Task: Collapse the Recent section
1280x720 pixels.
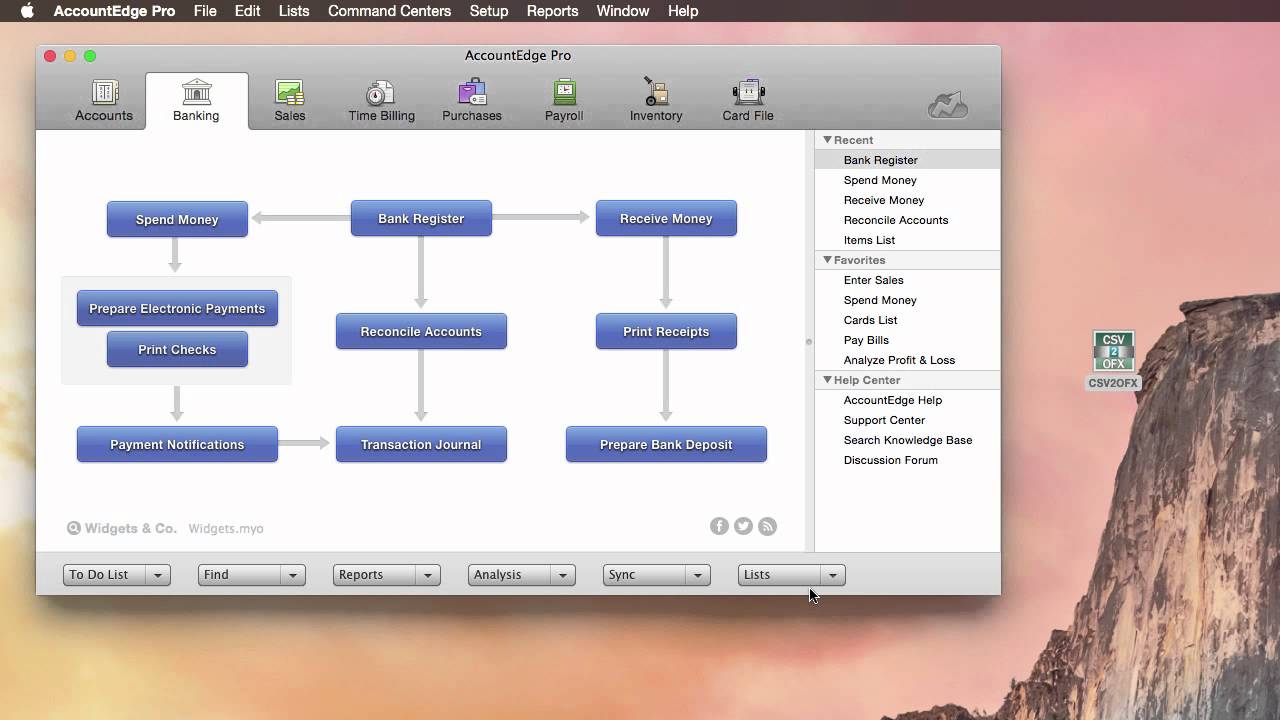Action: [x=827, y=140]
